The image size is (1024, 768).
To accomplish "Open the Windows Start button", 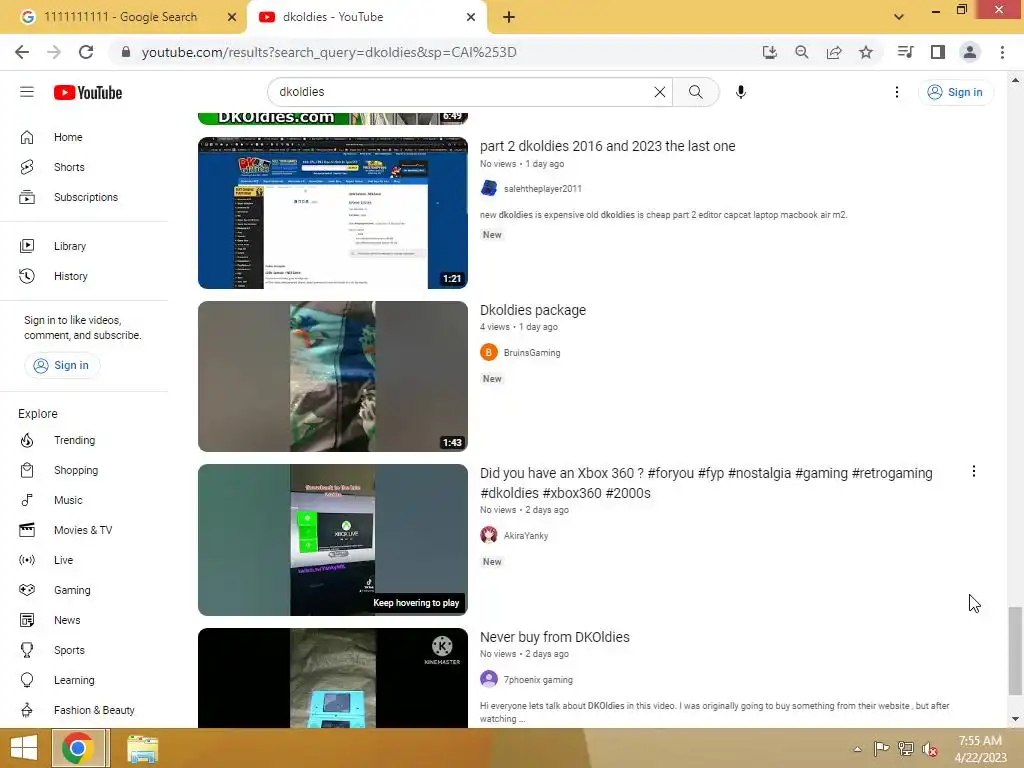I will [24, 748].
